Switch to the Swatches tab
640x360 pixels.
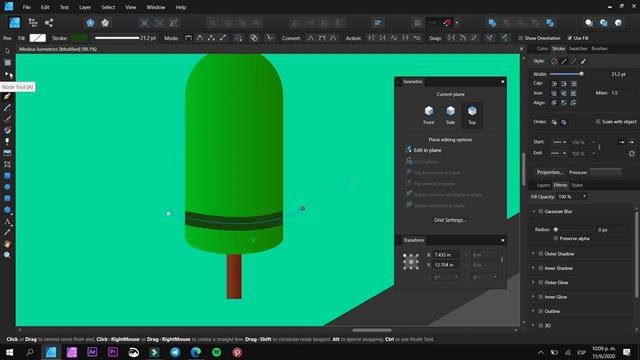(578, 49)
